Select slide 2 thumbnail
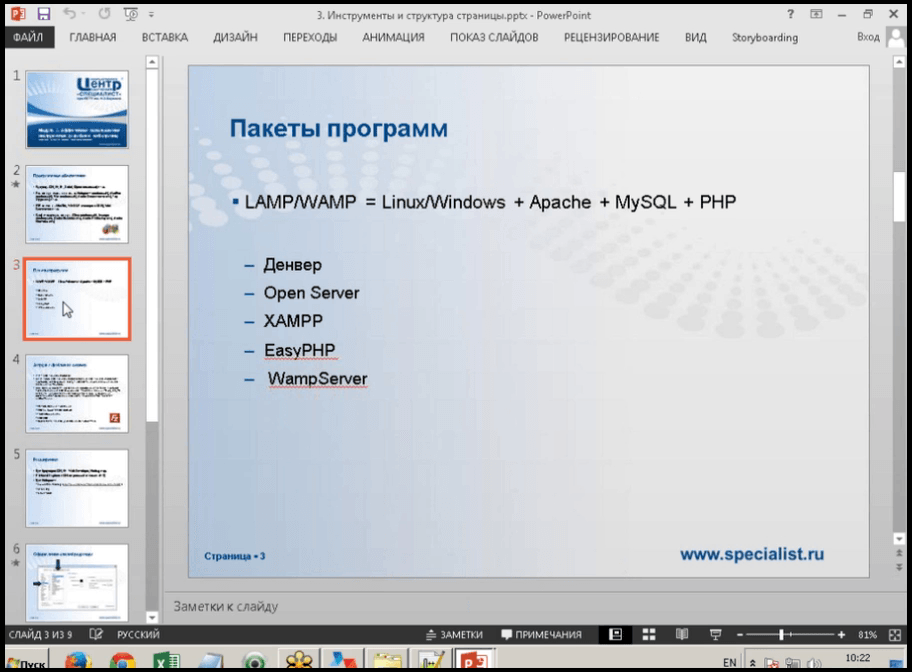912x672 pixels. 77,204
